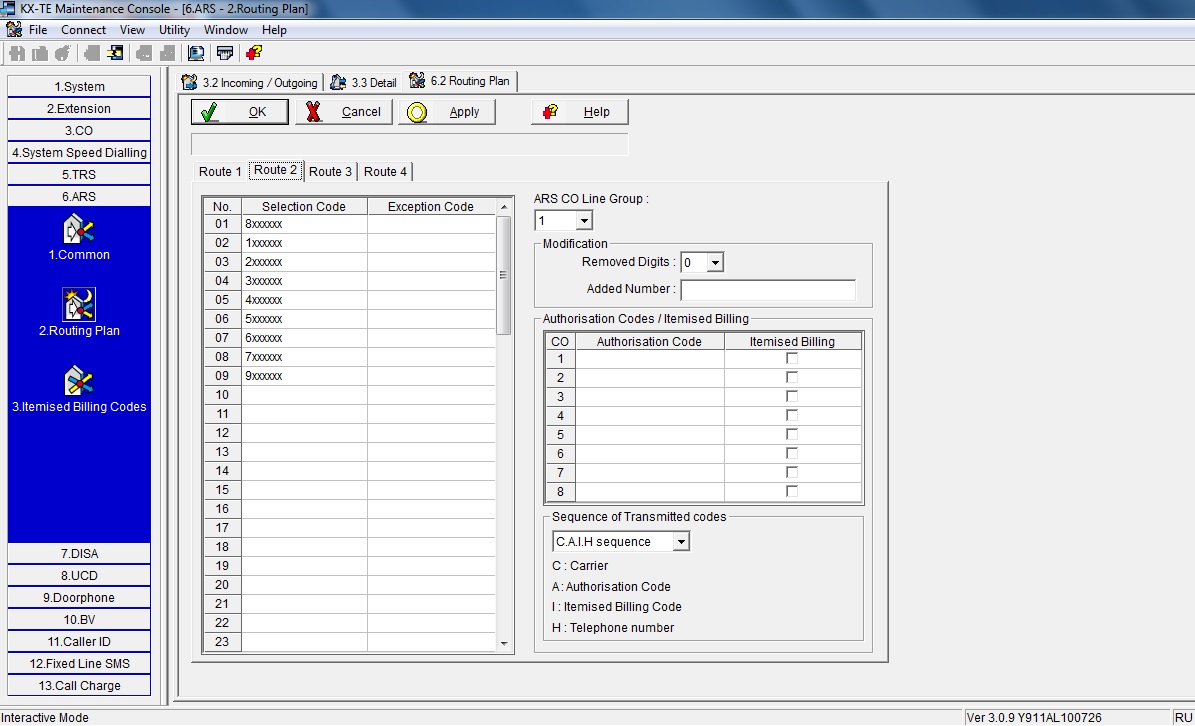Open the 5.TRS section
The height and width of the screenshot is (726, 1195).
point(79,174)
